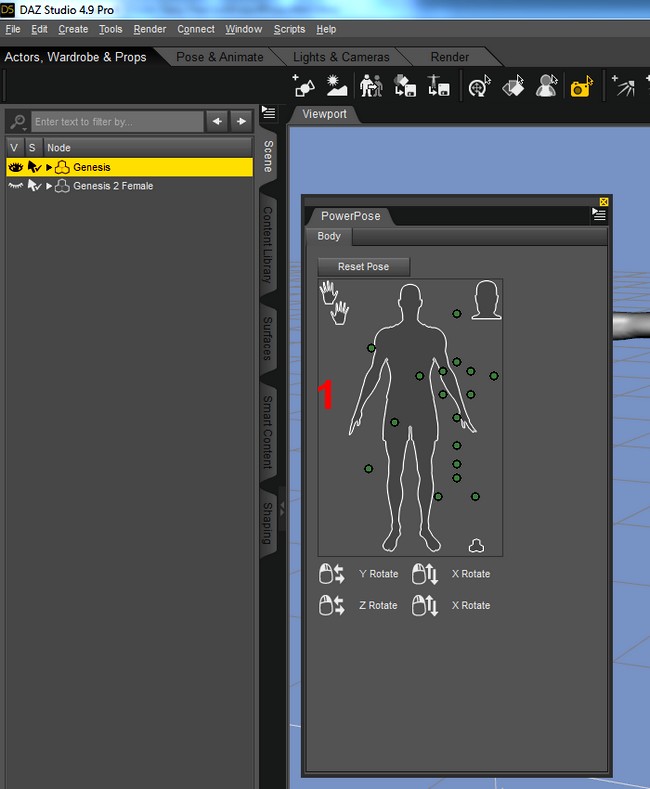
Task: Select the PowerPose pane tab
Action: click(351, 216)
